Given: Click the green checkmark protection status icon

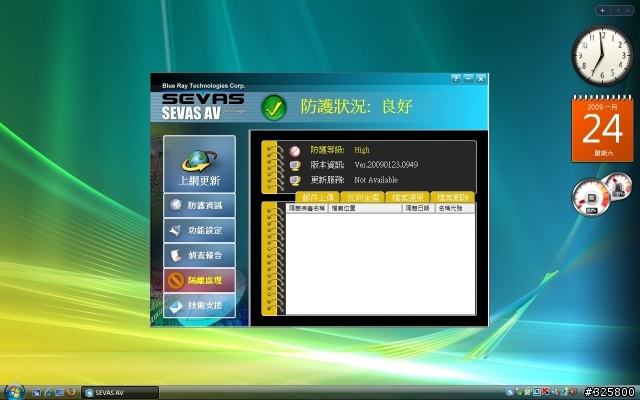Looking at the screenshot, I should pyautogui.click(x=274, y=107).
